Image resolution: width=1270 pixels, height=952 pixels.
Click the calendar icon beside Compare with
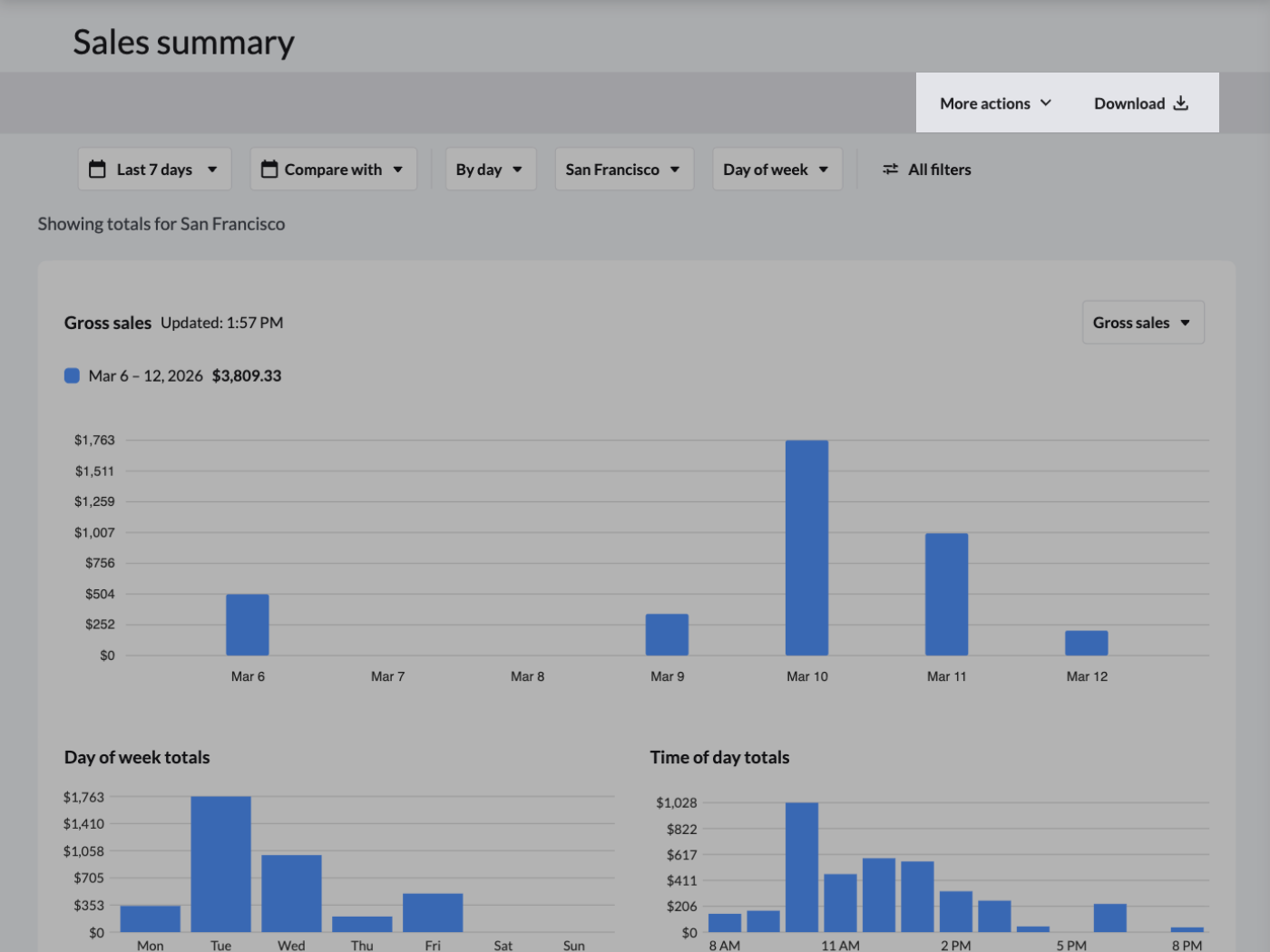[269, 170]
